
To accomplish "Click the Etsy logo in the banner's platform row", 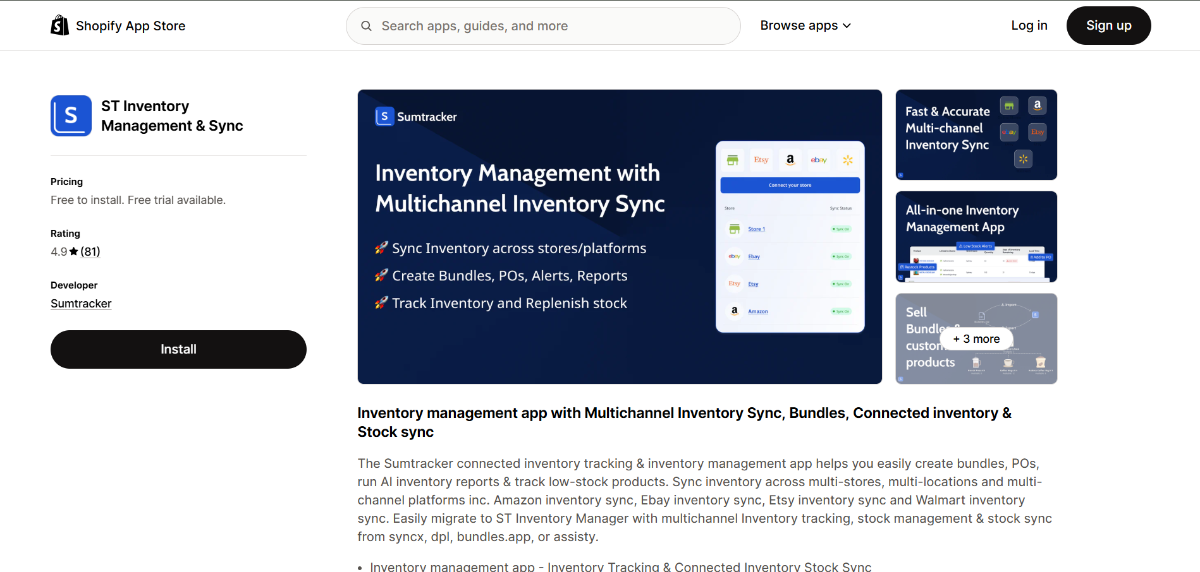I will point(761,160).
